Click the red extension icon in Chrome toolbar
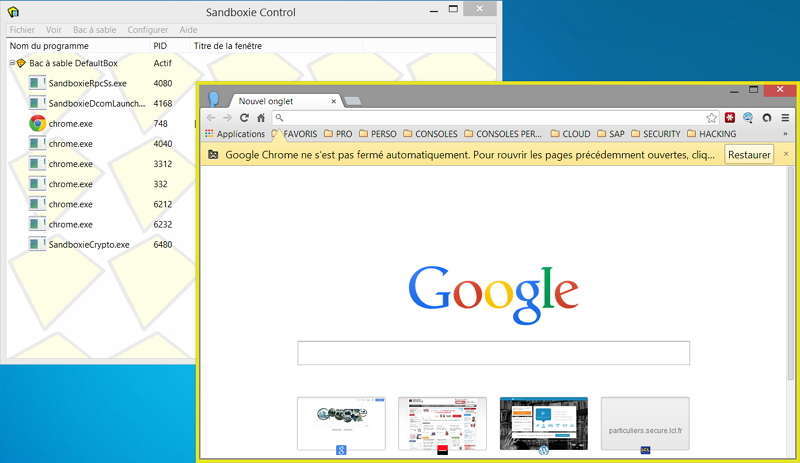This screenshot has height=463, width=800. (x=730, y=118)
